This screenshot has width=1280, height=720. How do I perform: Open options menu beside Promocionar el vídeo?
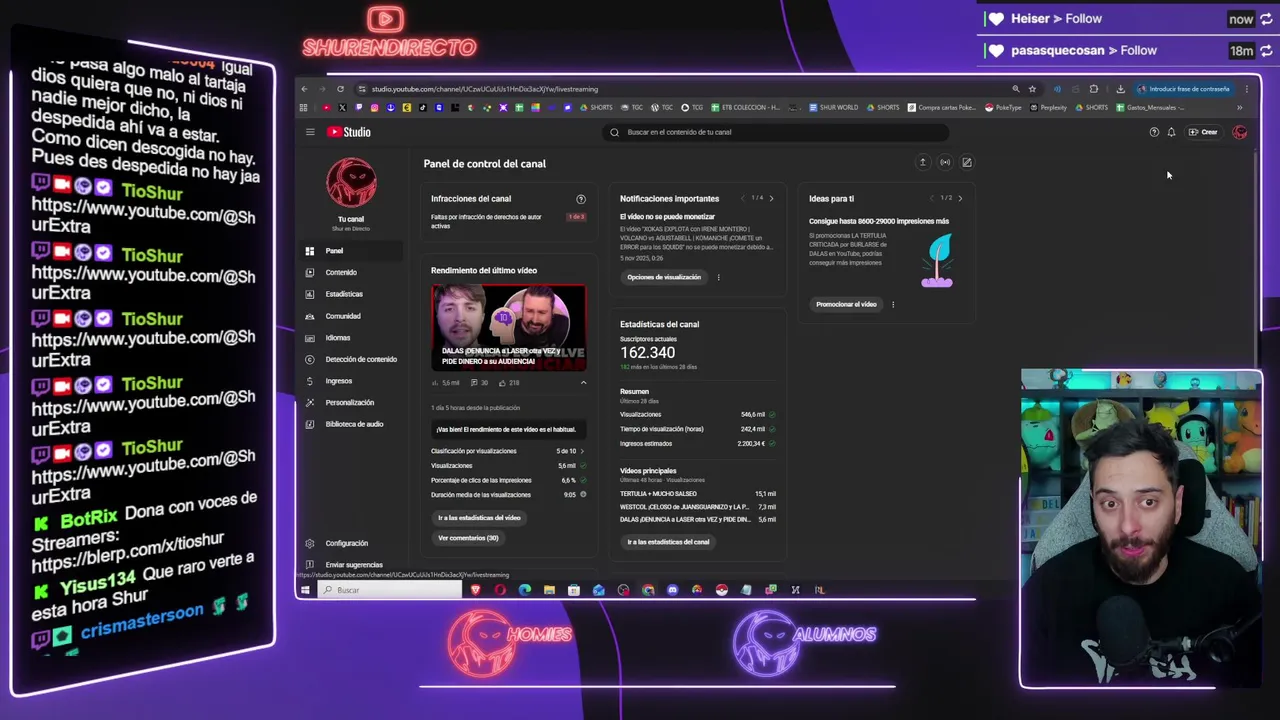pyautogui.click(x=893, y=304)
